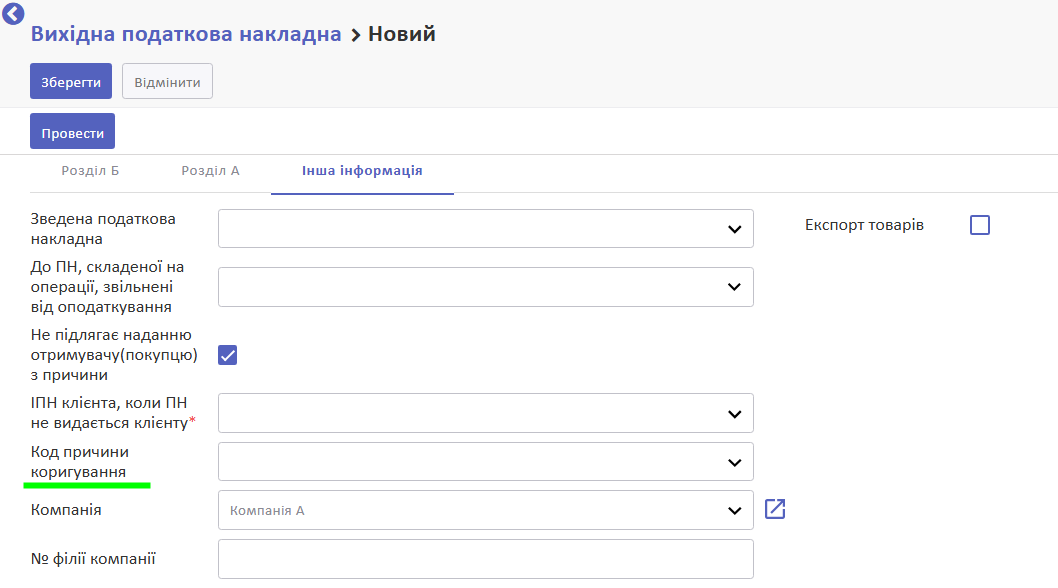This screenshot has height=588, width=1058.
Task: Expand Код причини коригування dropdown arrow
Action: pos(735,462)
